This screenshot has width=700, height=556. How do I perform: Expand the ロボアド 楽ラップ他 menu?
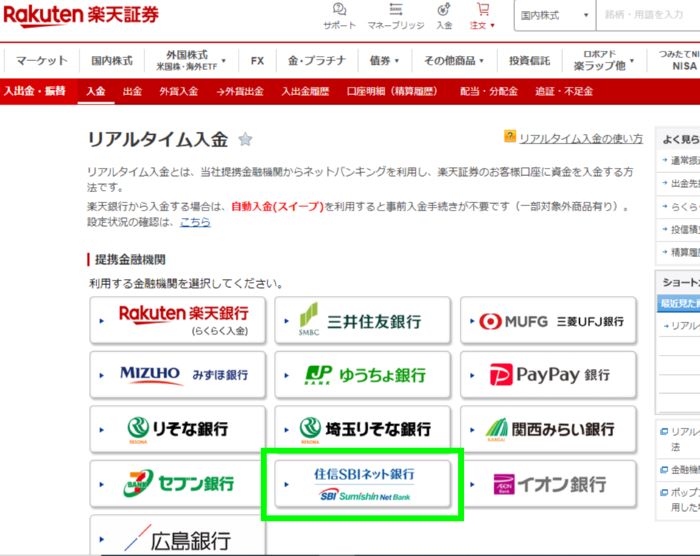[x=604, y=60]
